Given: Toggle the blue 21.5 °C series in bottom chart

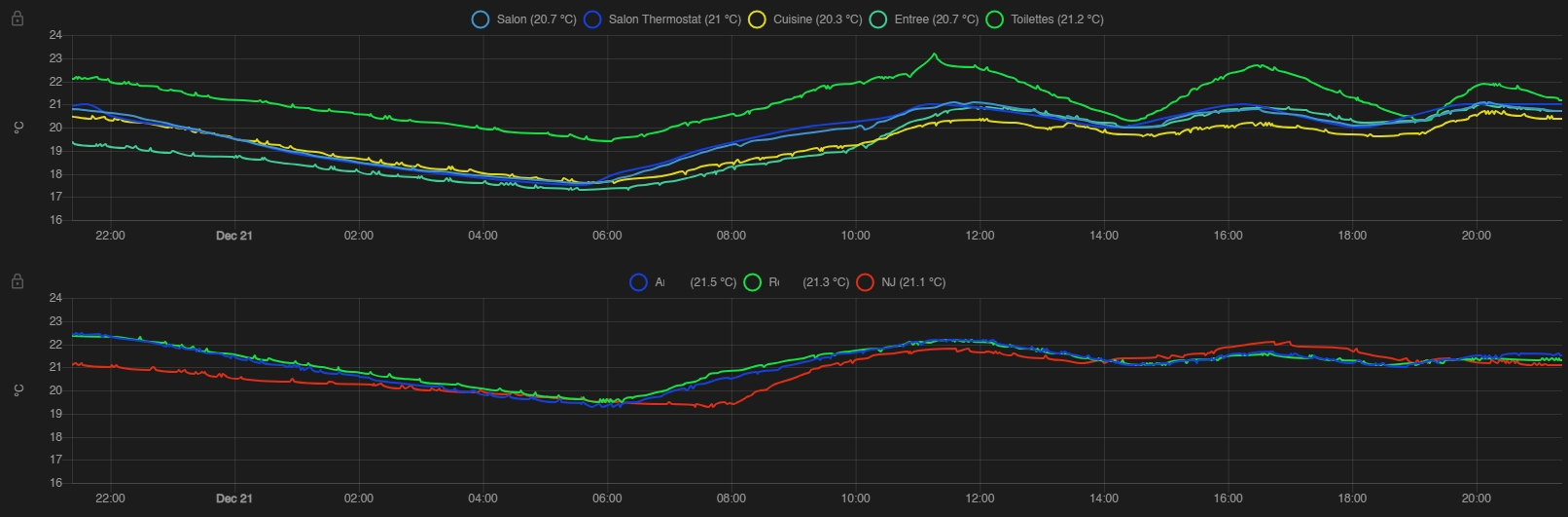Looking at the screenshot, I should click(683, 282).
